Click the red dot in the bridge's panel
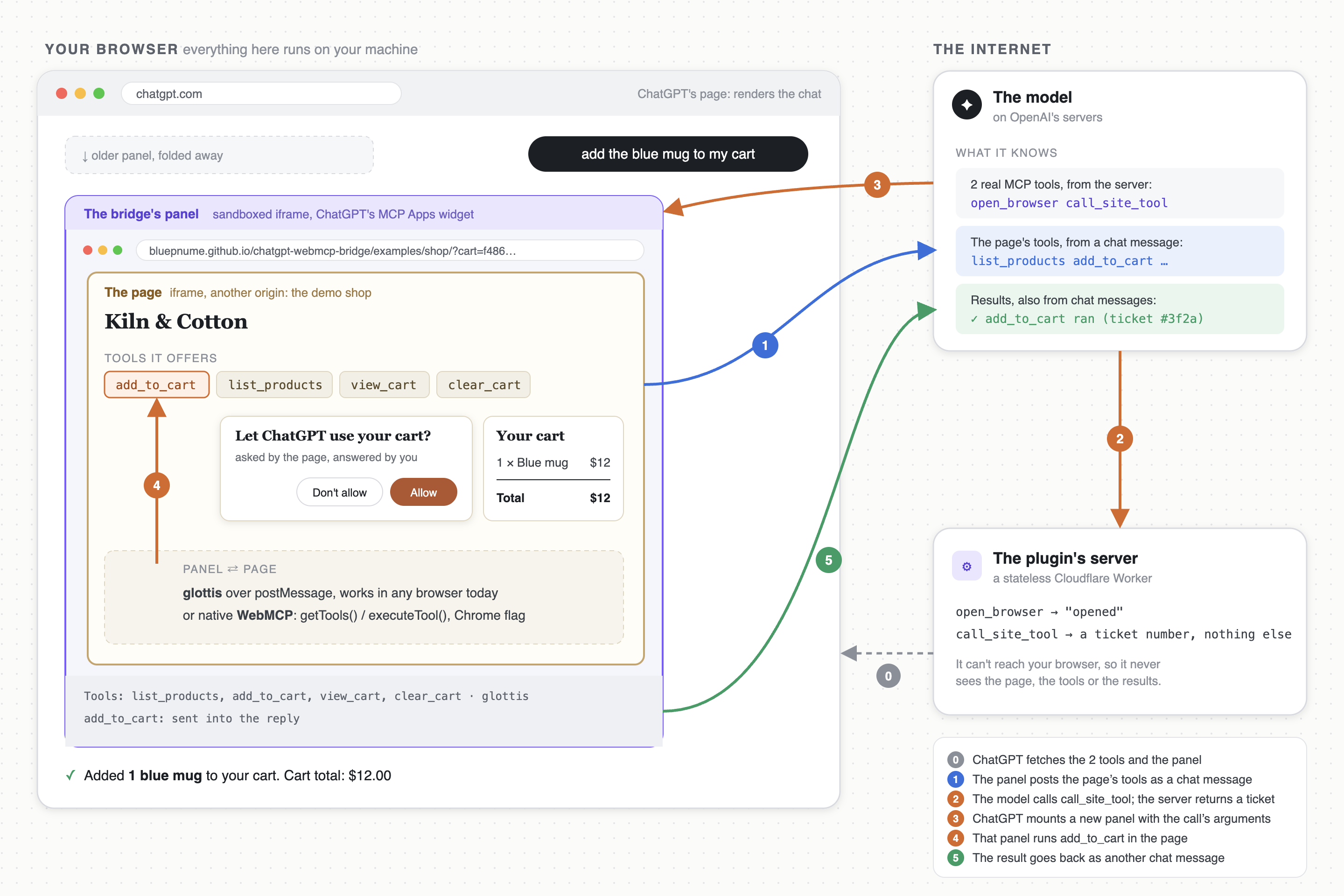This screenshot has height=896, width=1344. coord(87,250)
